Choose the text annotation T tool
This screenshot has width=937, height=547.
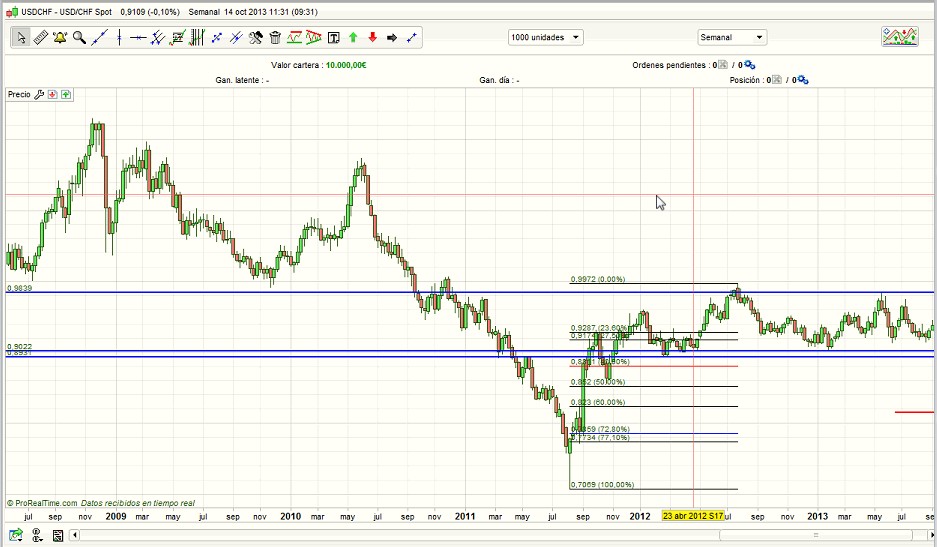coord(333,38)
